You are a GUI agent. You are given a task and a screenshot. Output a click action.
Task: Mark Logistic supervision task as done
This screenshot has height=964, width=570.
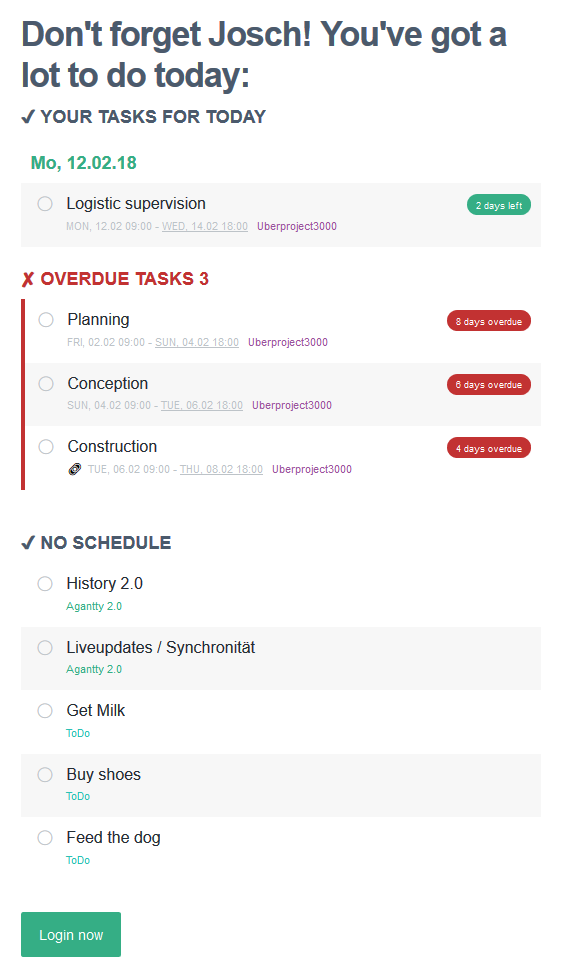45,203
